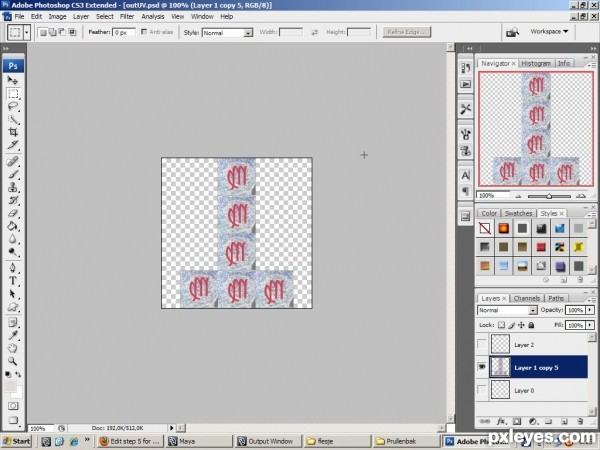Select the Slice tool
This screenshot has width=600, height=450.
pyautogui.click(x=13, y=145)
